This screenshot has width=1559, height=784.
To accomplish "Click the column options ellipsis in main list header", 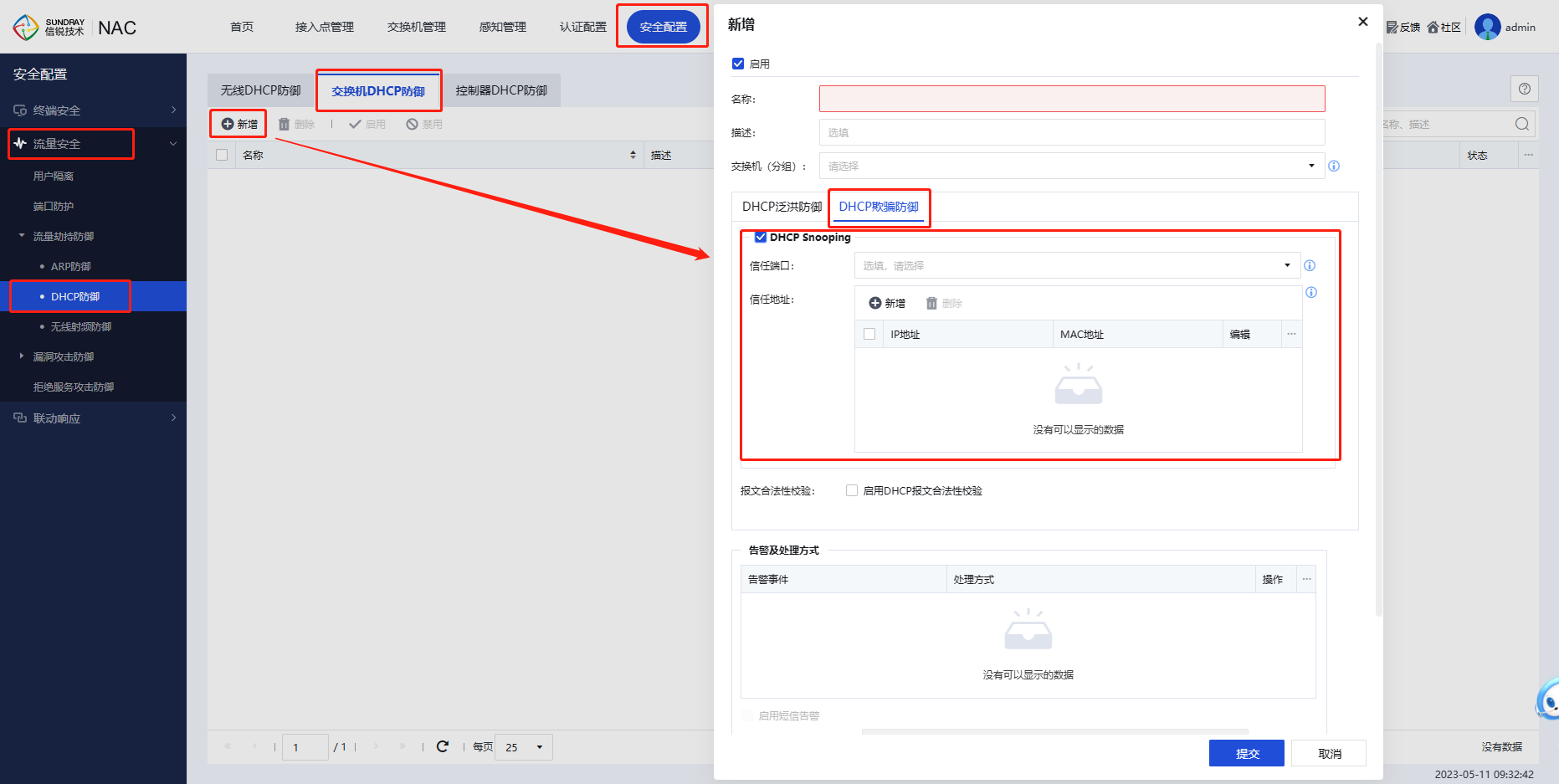I will [x=1528, y=155].
